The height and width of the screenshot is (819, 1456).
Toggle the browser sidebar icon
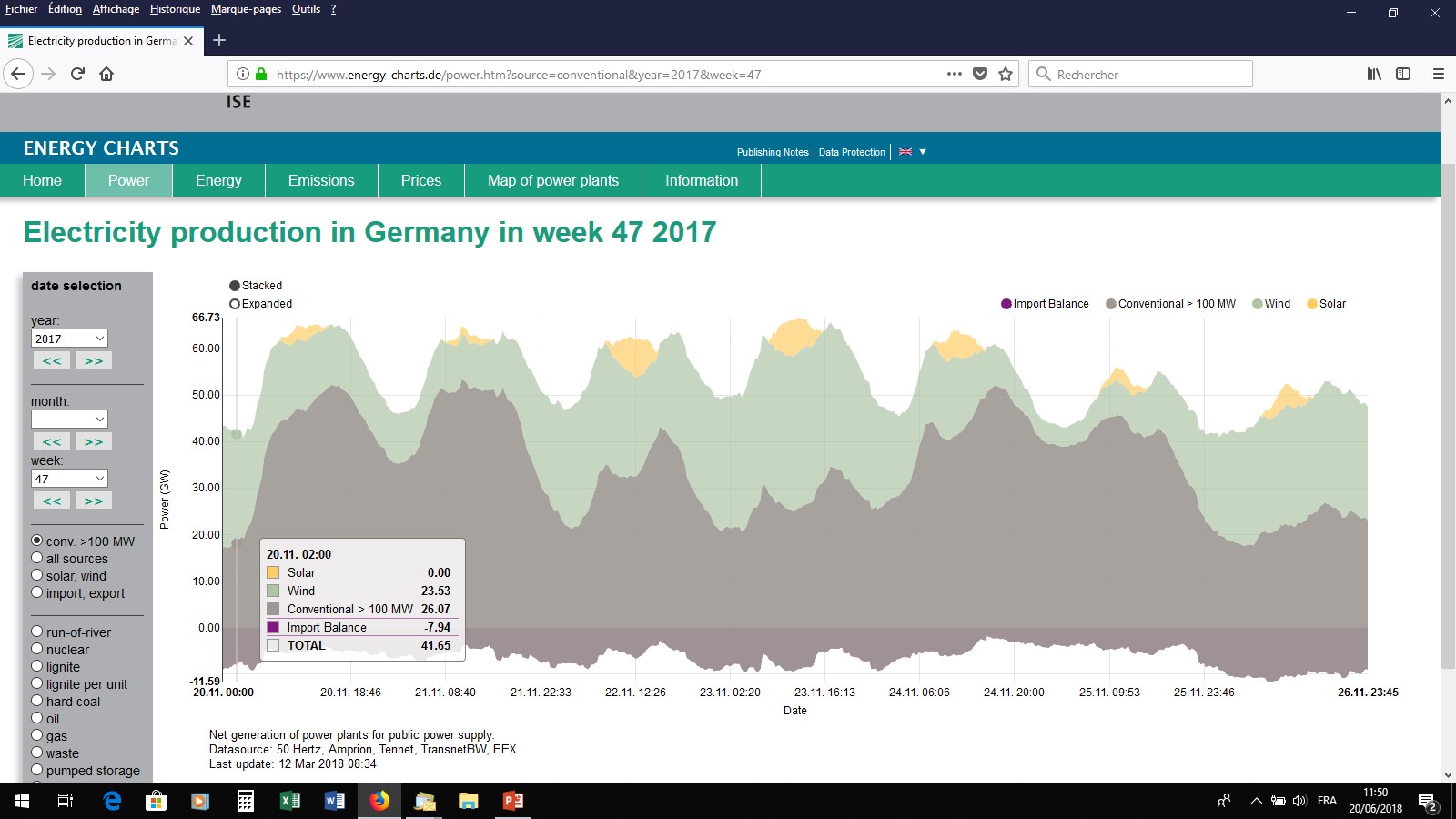point(1403,74)
